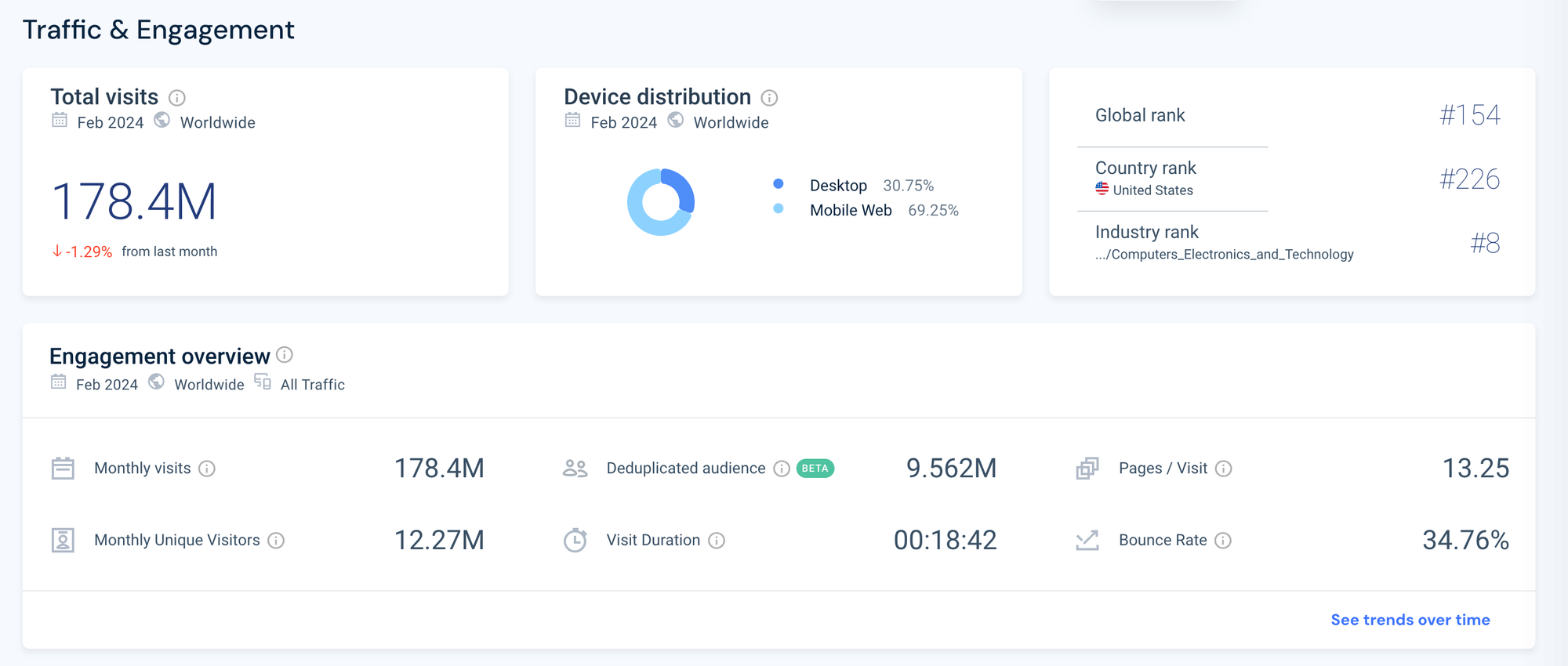This screenshot has width=1568, height=666.
Task: Click the calendar icon under Engagement overview
Action: pos(59,382)
